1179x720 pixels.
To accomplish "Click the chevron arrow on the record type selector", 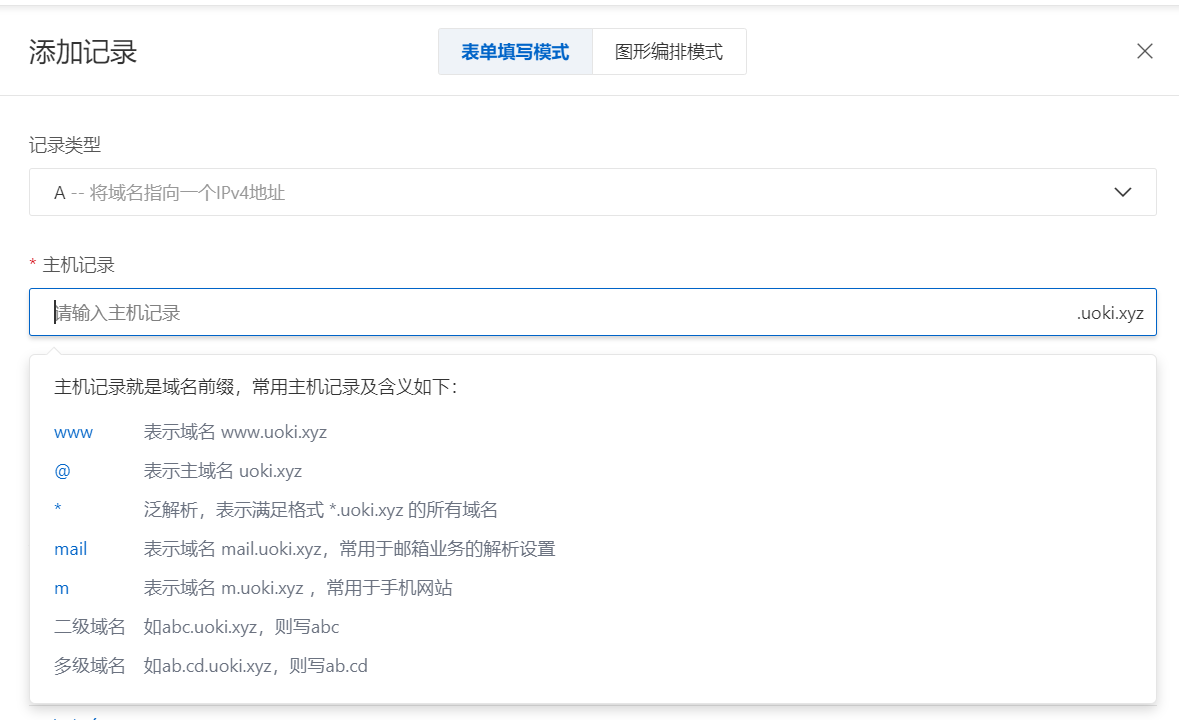I will [1122, 192].
